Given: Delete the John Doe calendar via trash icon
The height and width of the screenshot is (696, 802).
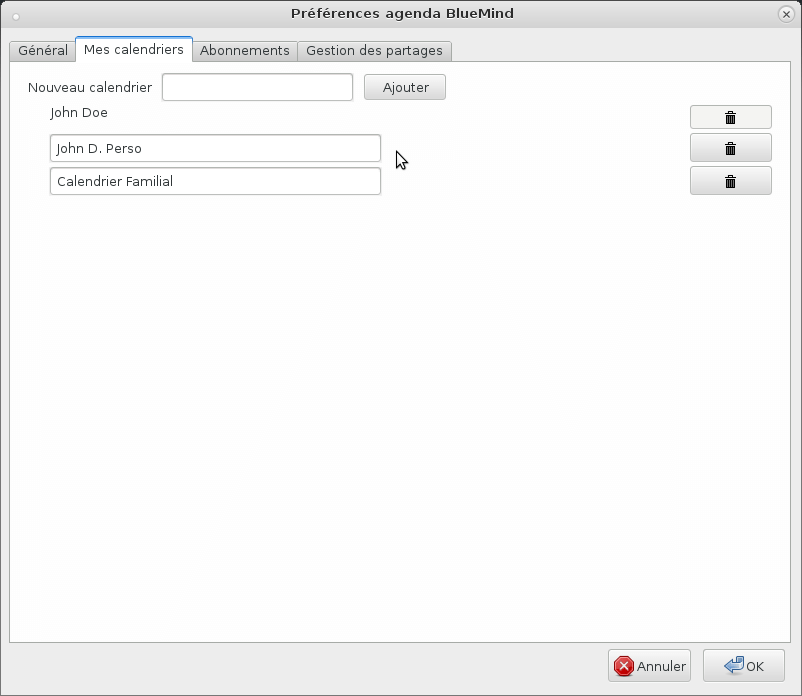Looking at the screenshot, I should [730, 117].
